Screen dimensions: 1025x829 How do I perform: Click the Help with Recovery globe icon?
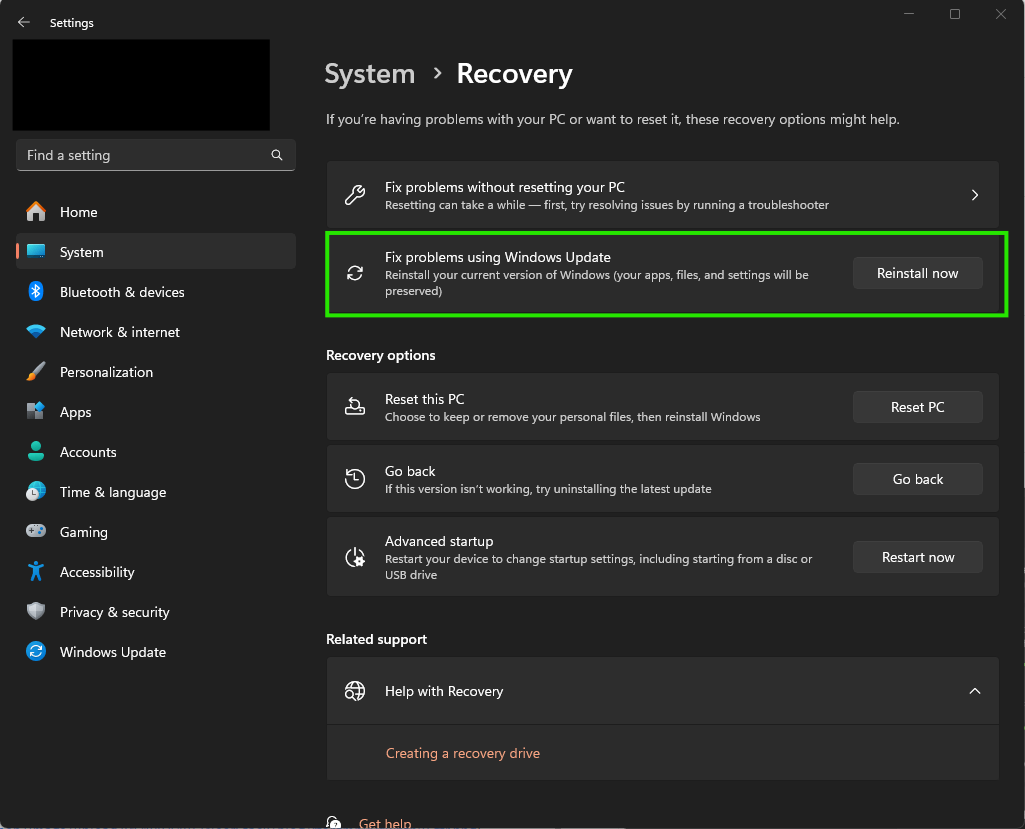click(x=355, y=691)
